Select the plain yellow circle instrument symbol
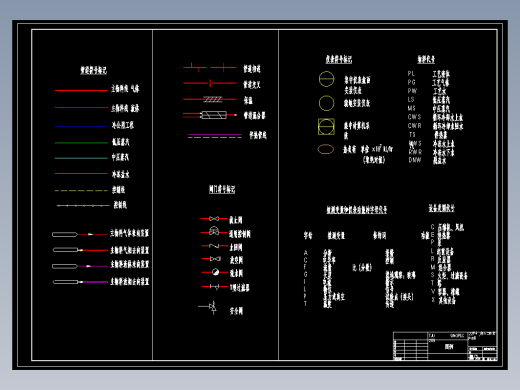Screen dimensions: 520x390 [x=326, y=103]
